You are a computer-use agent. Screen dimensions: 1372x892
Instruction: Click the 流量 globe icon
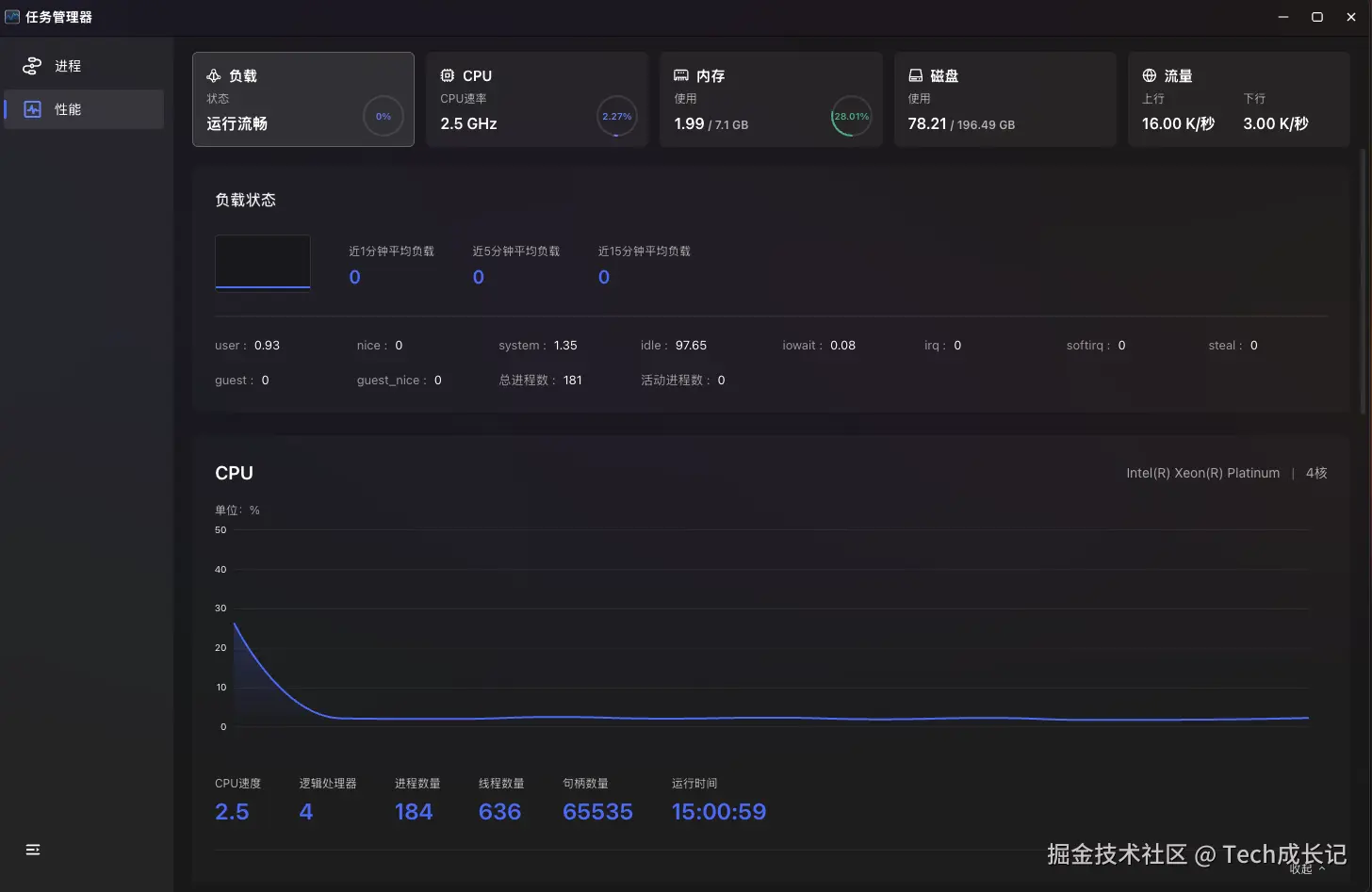1149,75
